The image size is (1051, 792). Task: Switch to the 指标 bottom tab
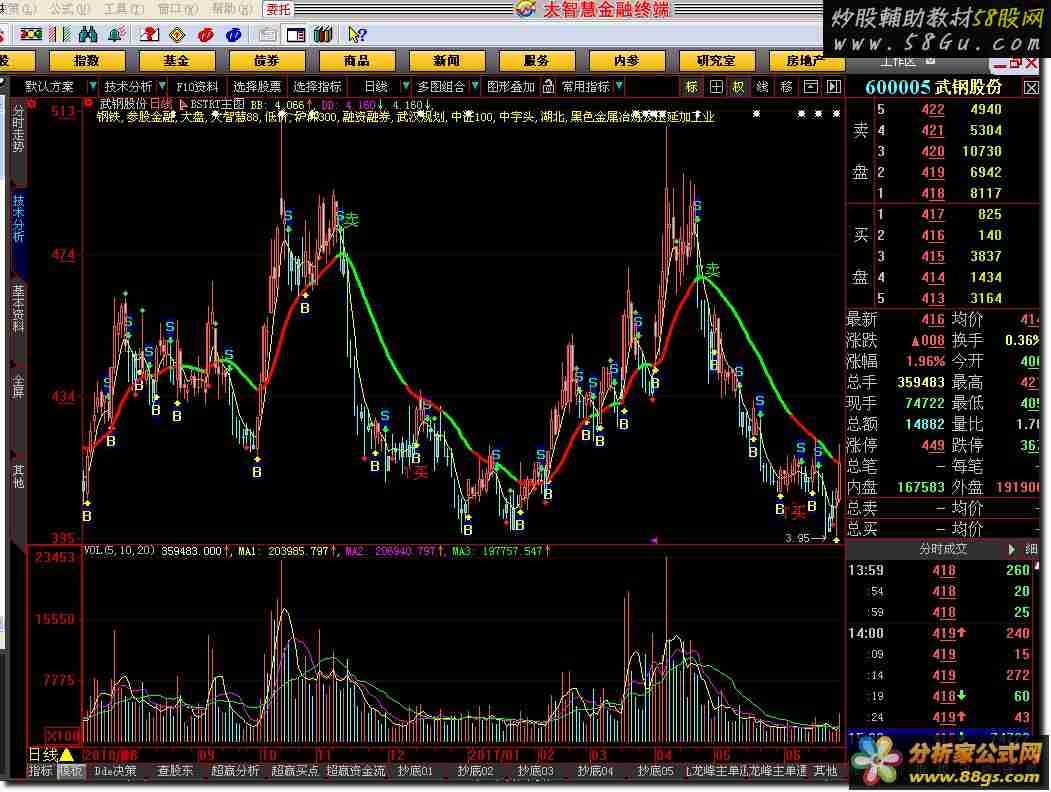pyautogui.click(x=40, y=771)
